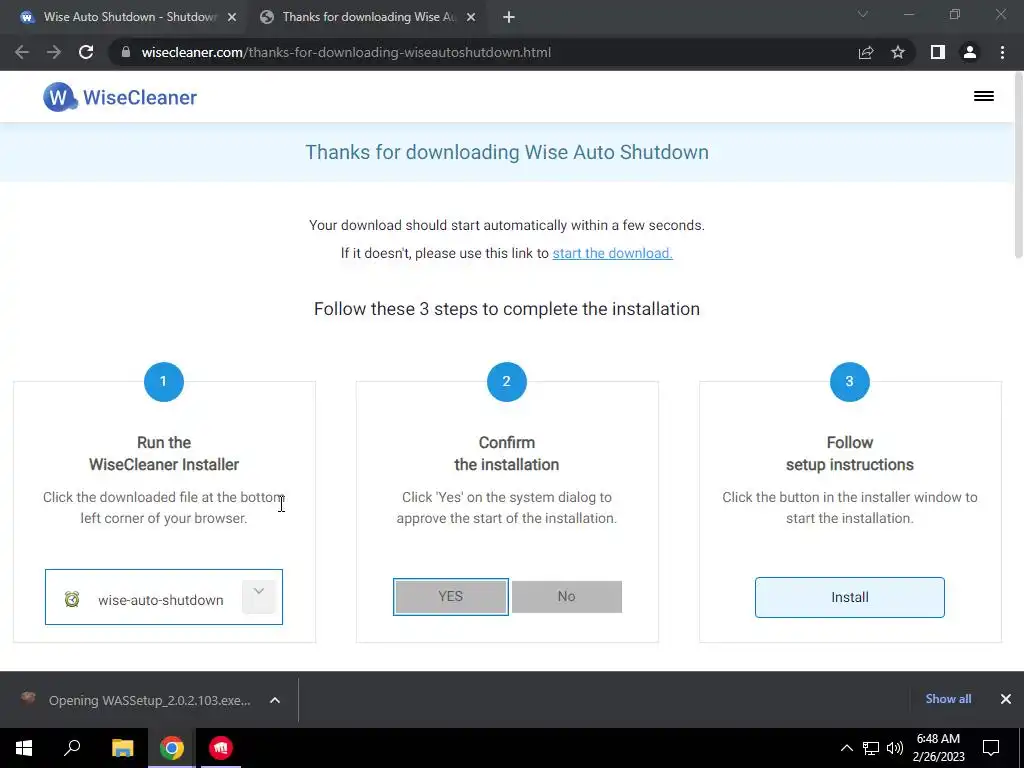Viewport: 1024px width, 768px height.
Task: Click the WiseCleaner logo
Action: click(120, 97)
